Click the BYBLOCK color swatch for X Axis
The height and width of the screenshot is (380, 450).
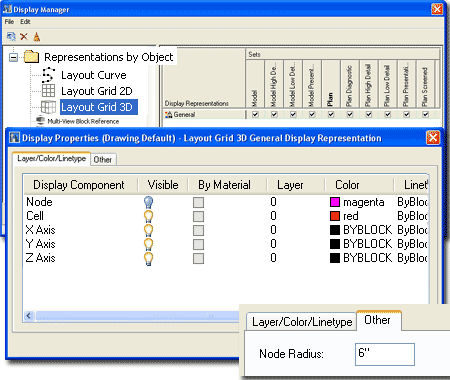(335, 230)
